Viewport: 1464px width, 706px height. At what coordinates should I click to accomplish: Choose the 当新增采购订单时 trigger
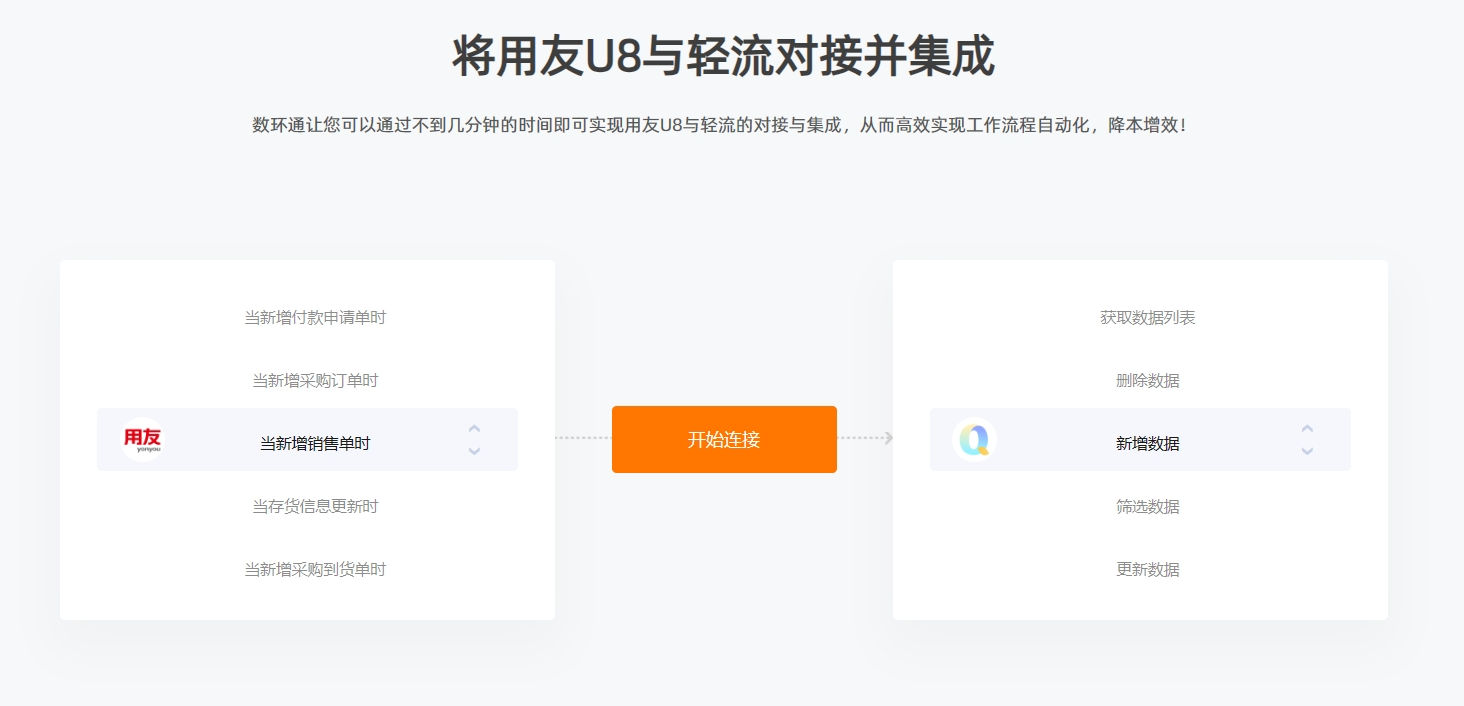pos(315,381)
